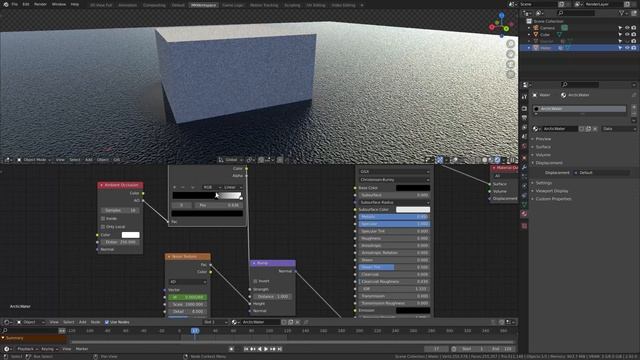This screenshot has height=360, width=640.
Task: Open the Help menu
Action: (75, 4)
